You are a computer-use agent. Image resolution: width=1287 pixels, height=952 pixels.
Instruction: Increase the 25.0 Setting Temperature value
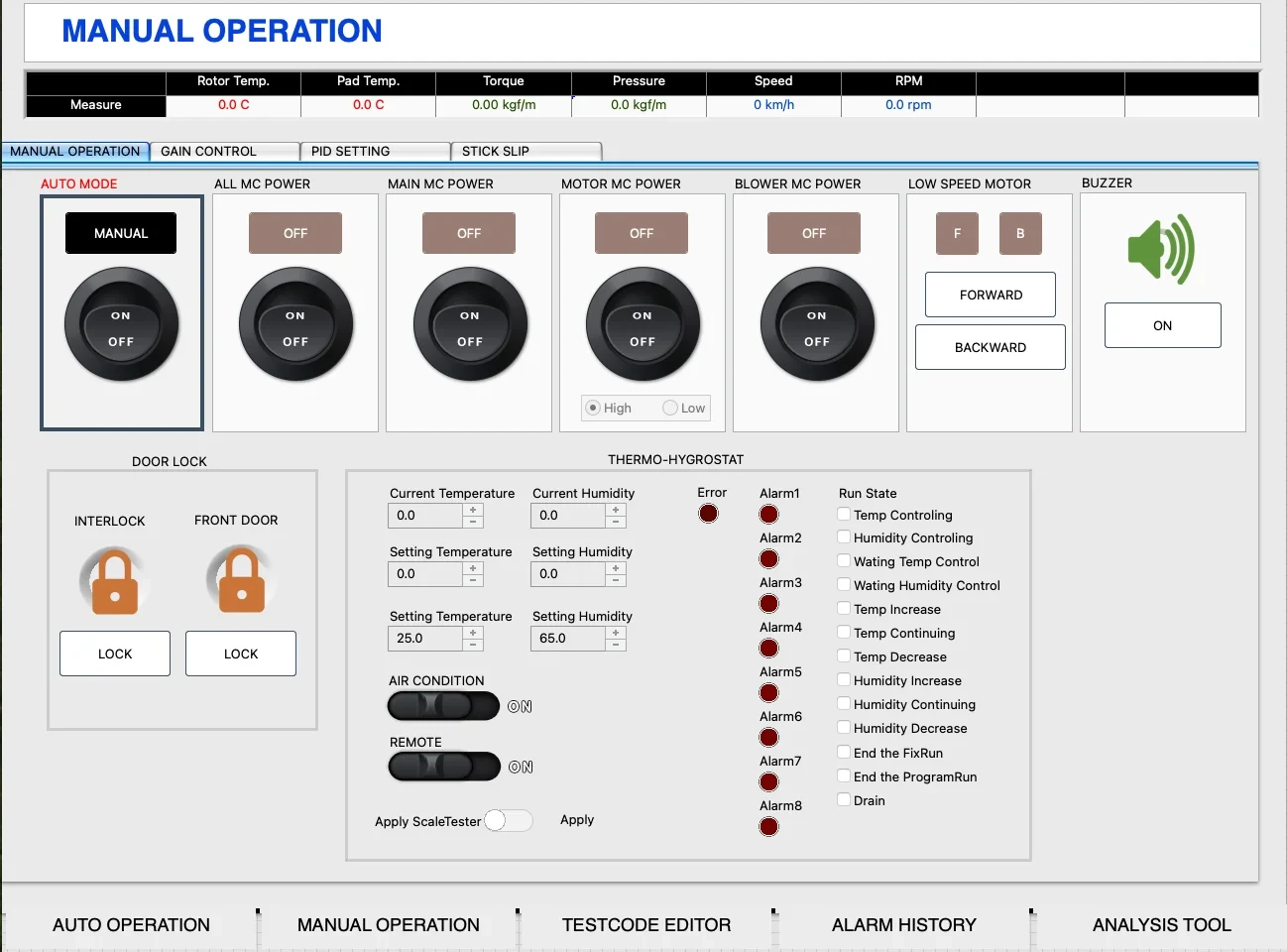coord(473,633)
